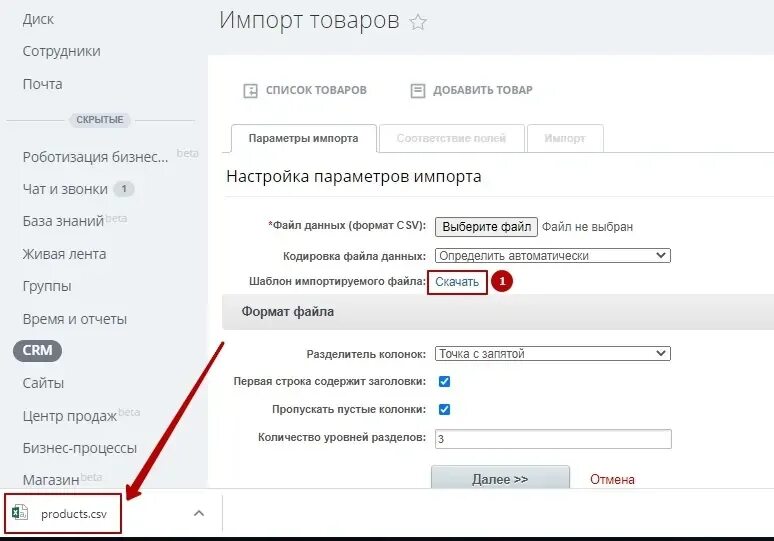Open the products.csv download options chevron
Image resolution: width=774 pixels, height=541 pixels.
click(x=199, y=513)
